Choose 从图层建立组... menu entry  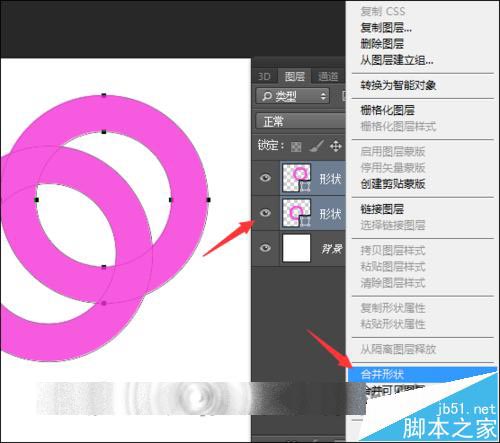tap(397, 60)
